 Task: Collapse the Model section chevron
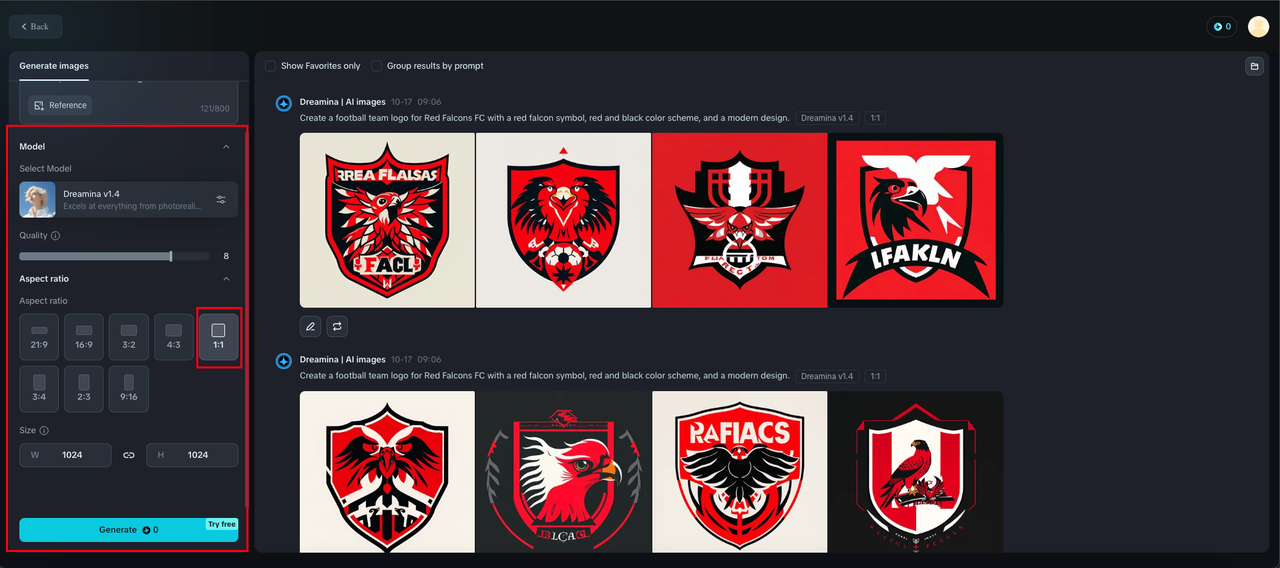226,147
